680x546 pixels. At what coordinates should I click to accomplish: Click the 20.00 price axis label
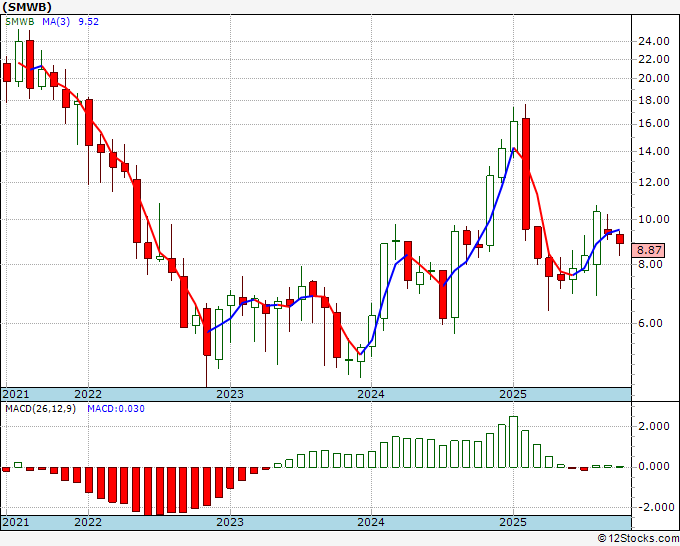pyautogui.click(x=654, y=78)
